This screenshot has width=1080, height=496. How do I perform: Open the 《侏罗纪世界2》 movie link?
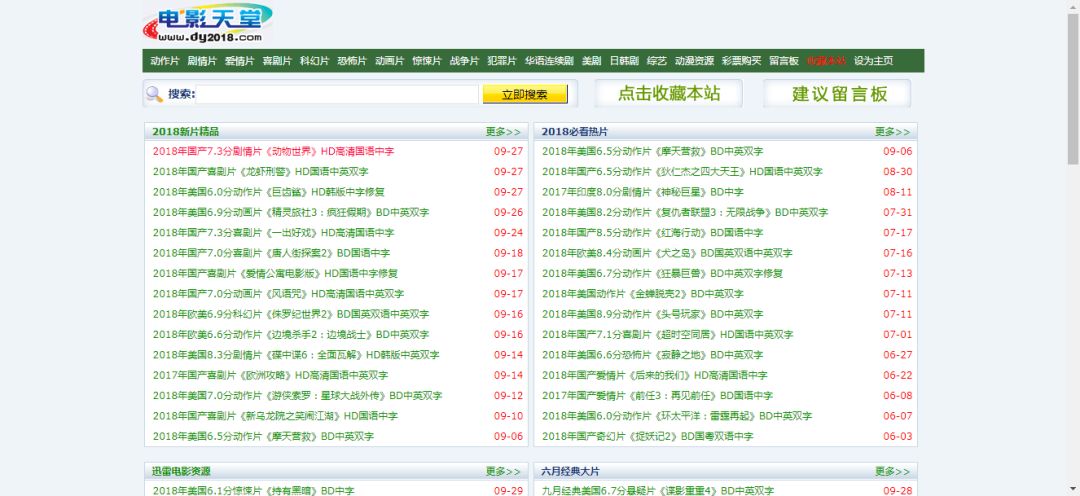point(291,314)
